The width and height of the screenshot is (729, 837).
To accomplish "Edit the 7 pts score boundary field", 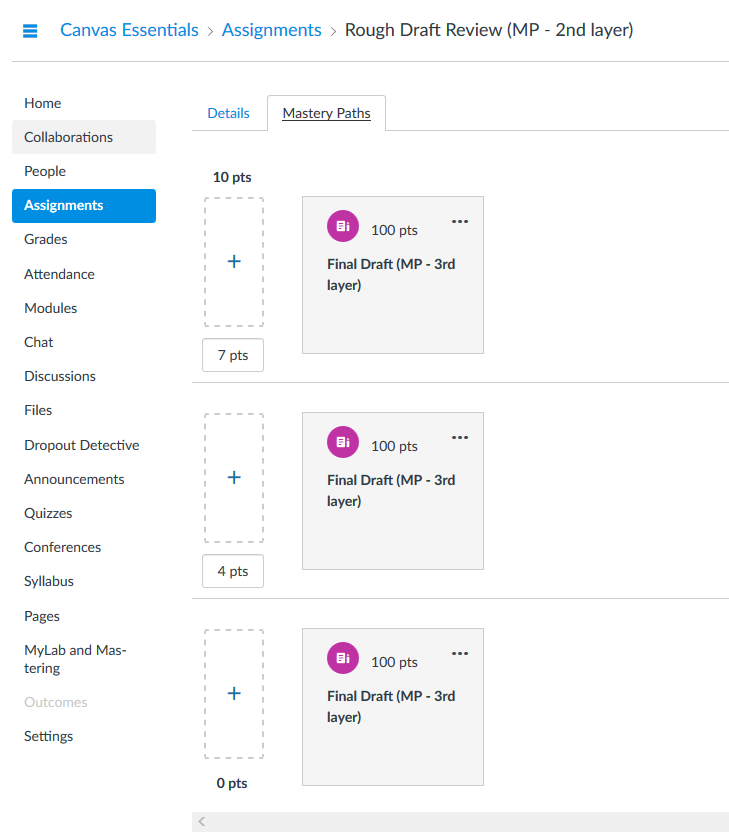I will point(233,356).
